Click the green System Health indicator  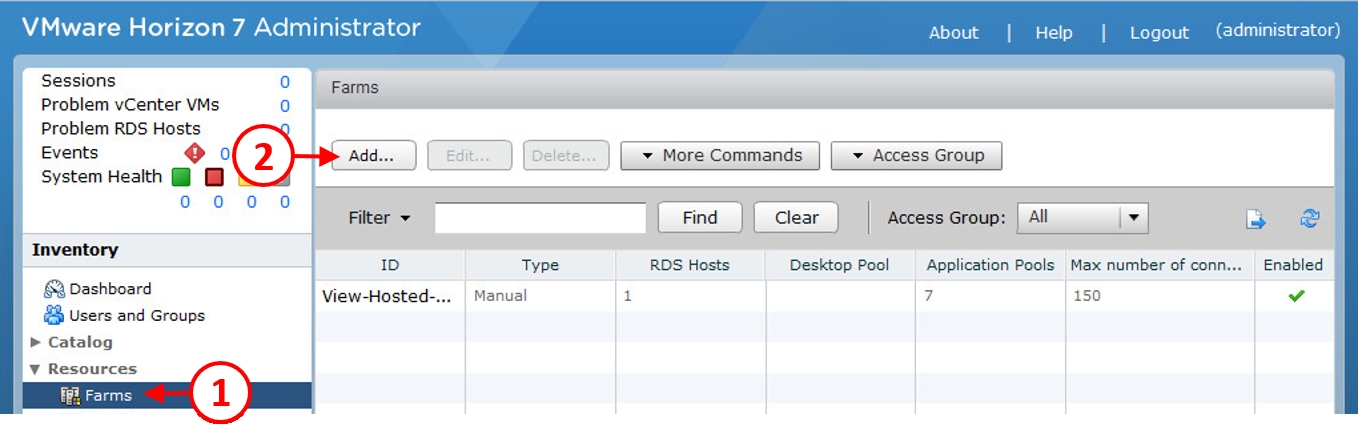pyautogui.click(x=181, y=177)
